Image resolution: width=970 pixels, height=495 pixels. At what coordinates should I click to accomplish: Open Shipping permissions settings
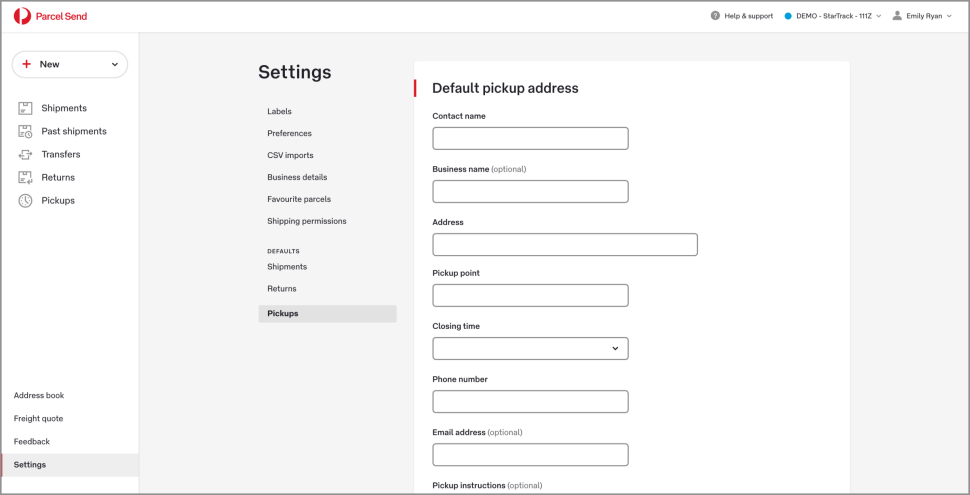306,221
